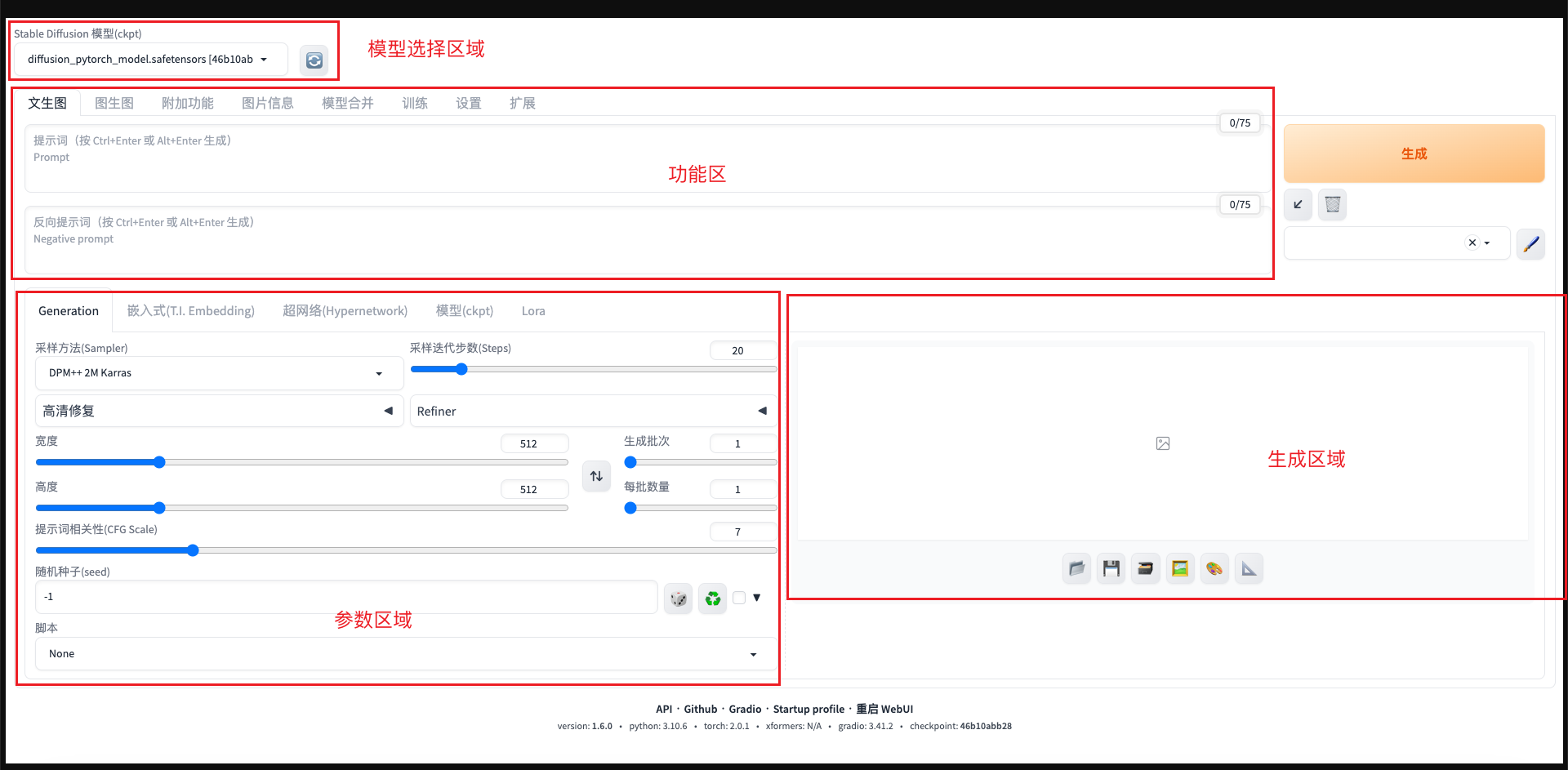
Task: Clear selected styles with the X icon
Action: click(x=1472, y=243)
